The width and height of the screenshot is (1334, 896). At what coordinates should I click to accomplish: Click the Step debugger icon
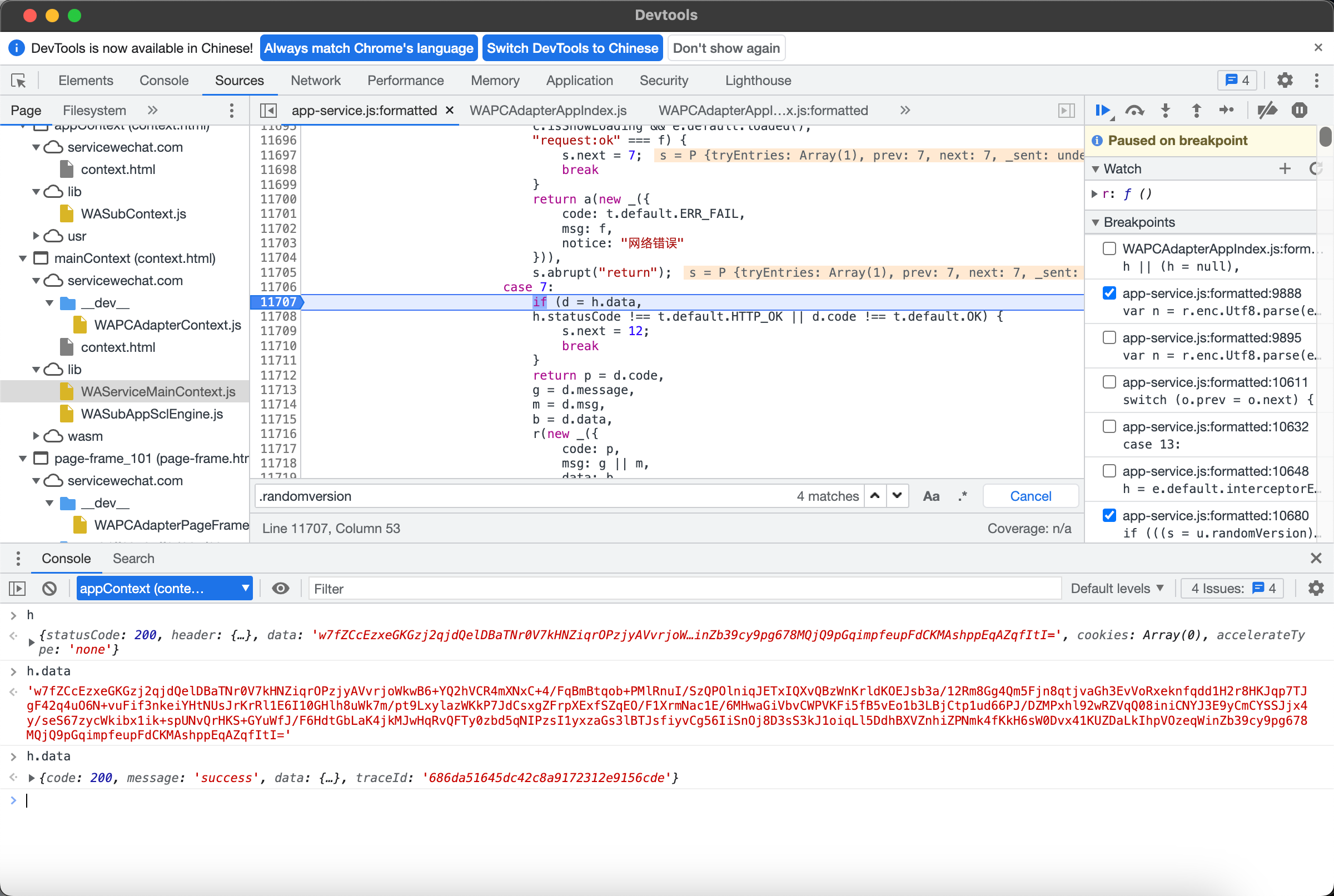tap(1227, 110)
